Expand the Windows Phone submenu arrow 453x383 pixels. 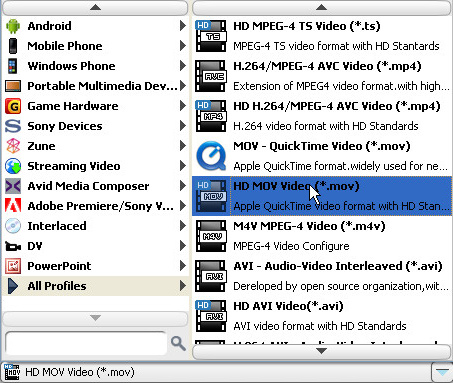[x=183, y=66]
